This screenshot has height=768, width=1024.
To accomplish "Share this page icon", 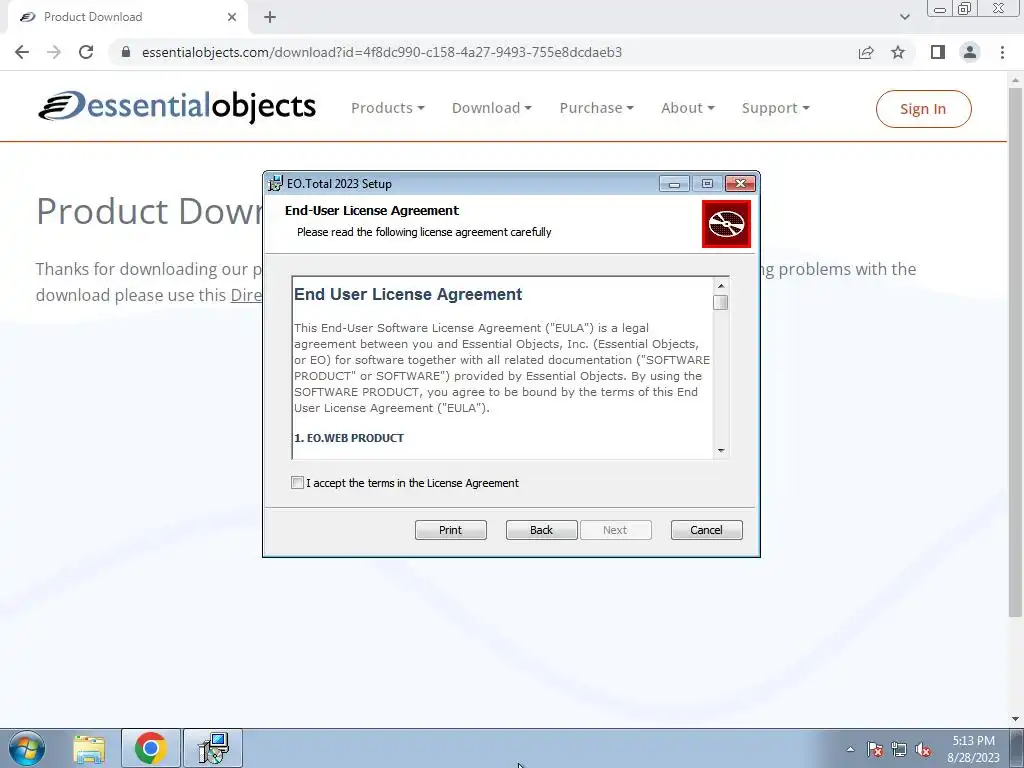I will pyautogui.click(x=866, y=52).
